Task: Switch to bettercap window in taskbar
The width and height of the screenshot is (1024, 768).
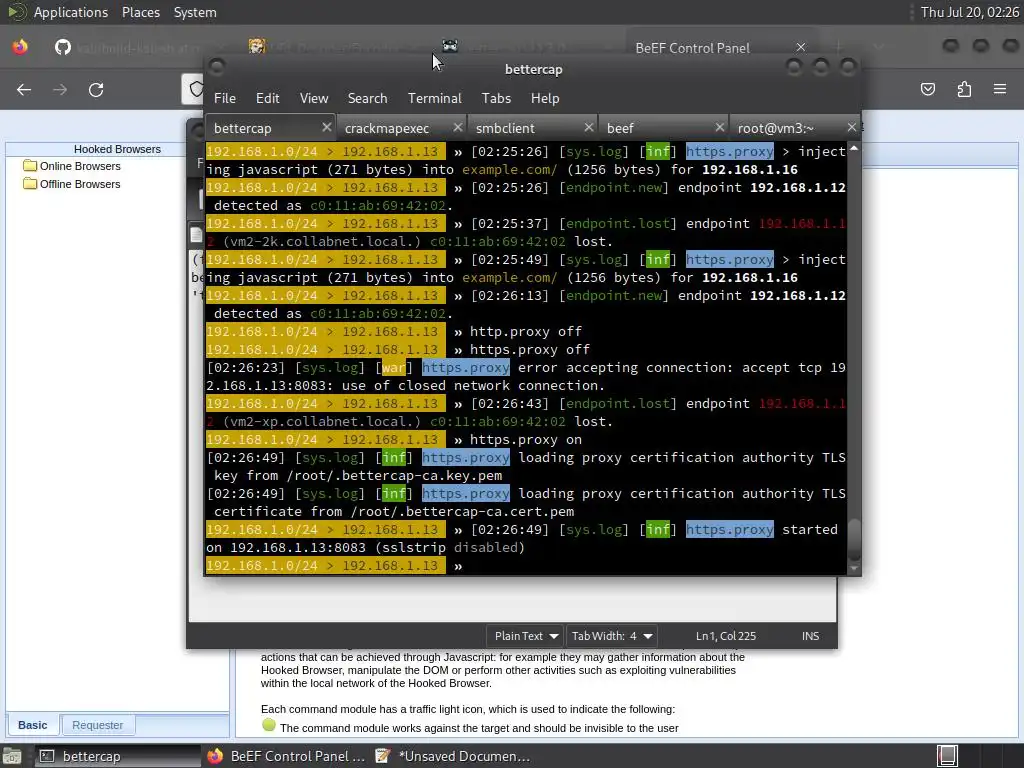Action: [x=116, y=756]
